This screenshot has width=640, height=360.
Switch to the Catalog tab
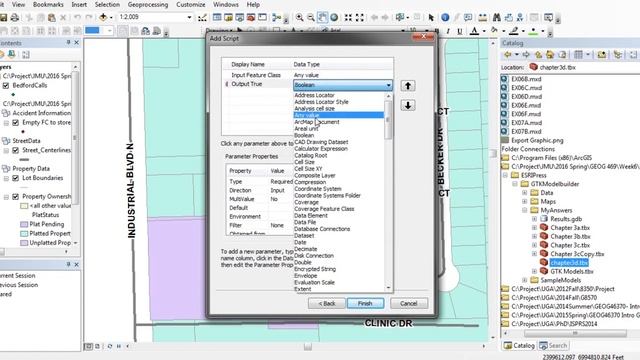pyautogui.click(x=519, y=346)
